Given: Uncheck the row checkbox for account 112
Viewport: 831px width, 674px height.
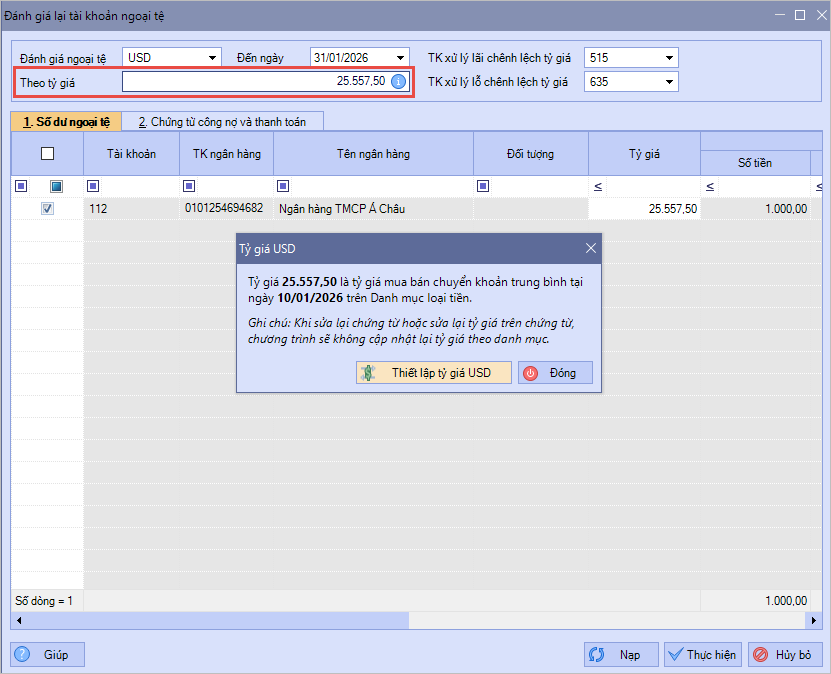Looking at the screenshot, I should (47, 209).
